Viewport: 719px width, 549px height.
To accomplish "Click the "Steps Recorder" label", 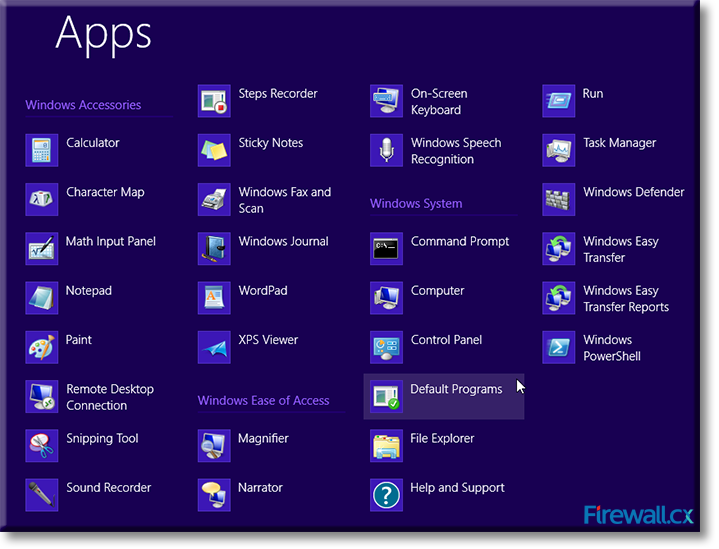I will pos(278,94).
